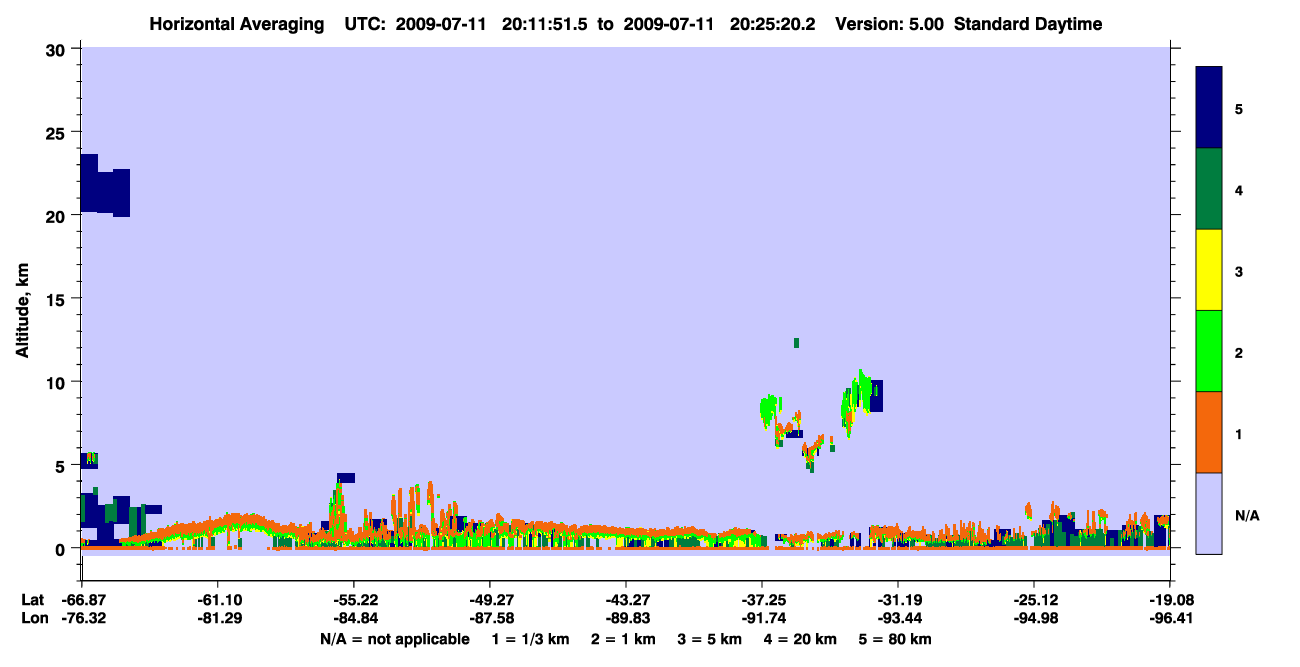Click the longitude label -91.74
This screenshot has height=667, width=1300.
click(x=762, y=619)
